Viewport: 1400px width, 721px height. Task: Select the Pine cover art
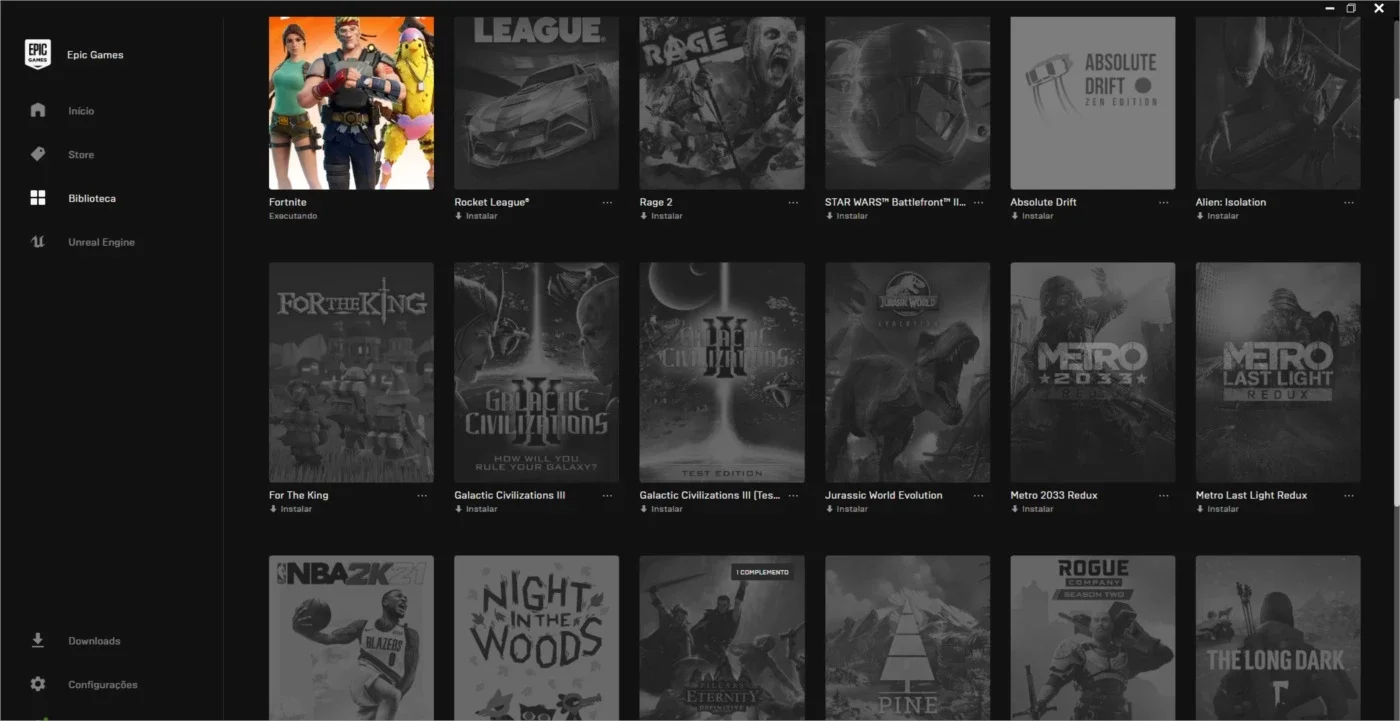pos(907,638)
